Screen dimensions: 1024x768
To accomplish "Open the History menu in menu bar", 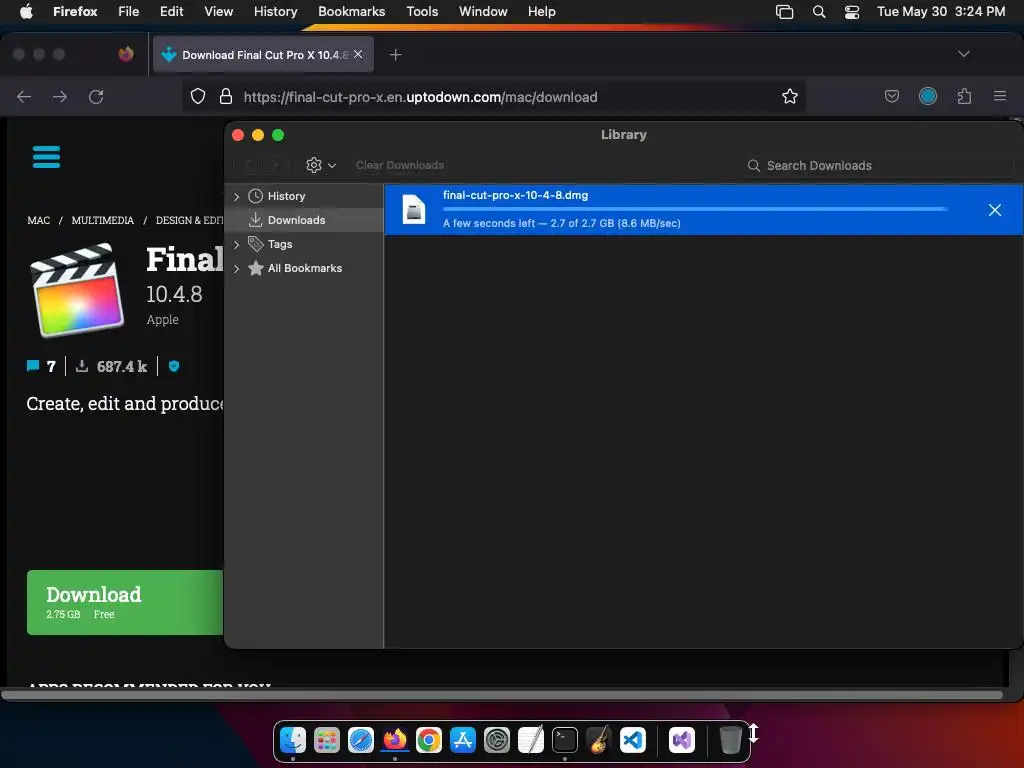I will (x=275, y=11).
